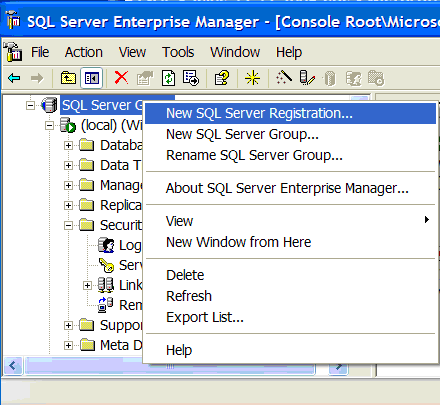Choose About SQL Server Enterprise Manager...
440x405 pixels.
point(290,188)
